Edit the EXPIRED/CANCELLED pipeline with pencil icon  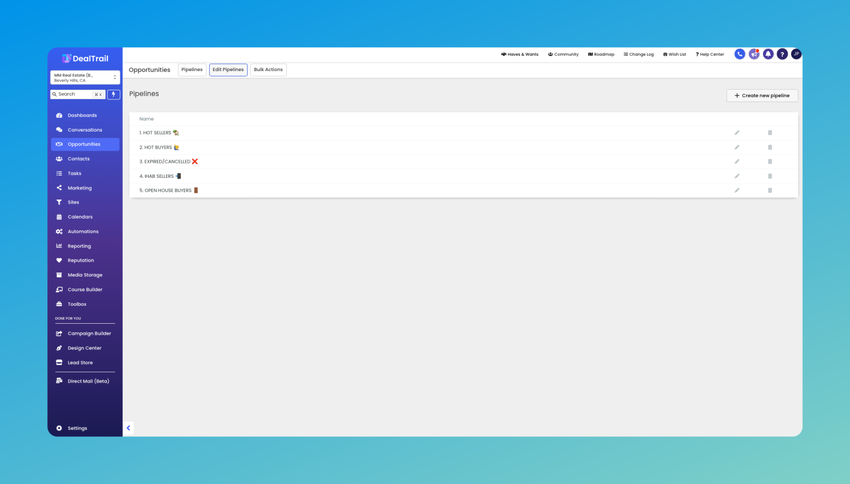[737, 162]
